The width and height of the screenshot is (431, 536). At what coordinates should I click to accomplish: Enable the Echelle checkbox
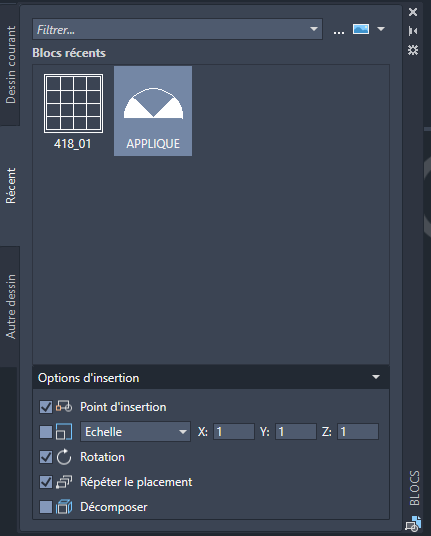[46, 432]
